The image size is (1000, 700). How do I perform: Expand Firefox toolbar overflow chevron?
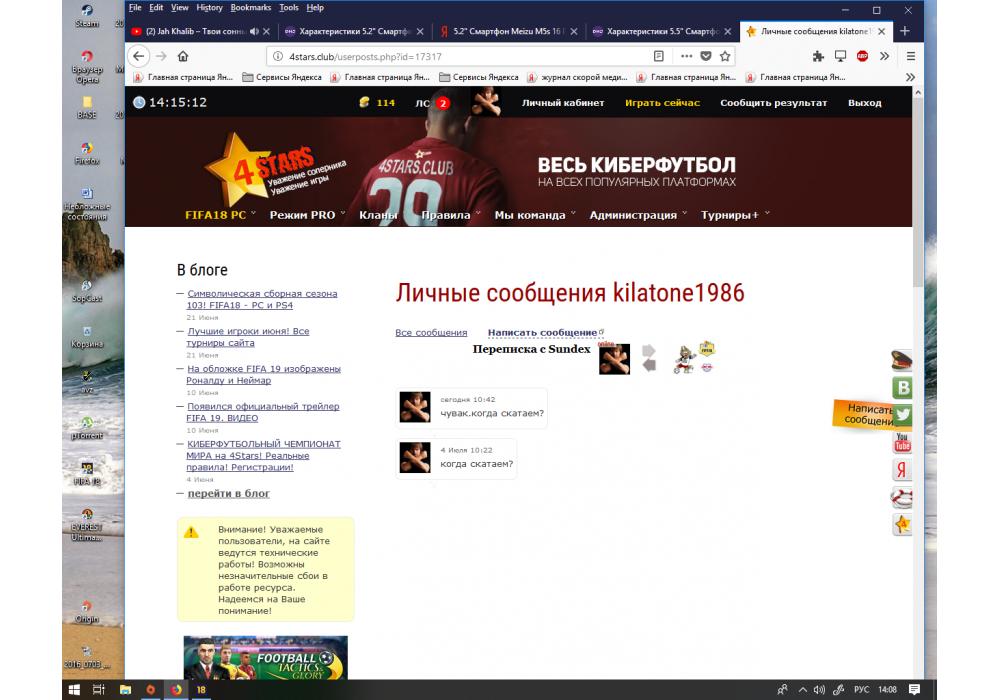(885, 57)
